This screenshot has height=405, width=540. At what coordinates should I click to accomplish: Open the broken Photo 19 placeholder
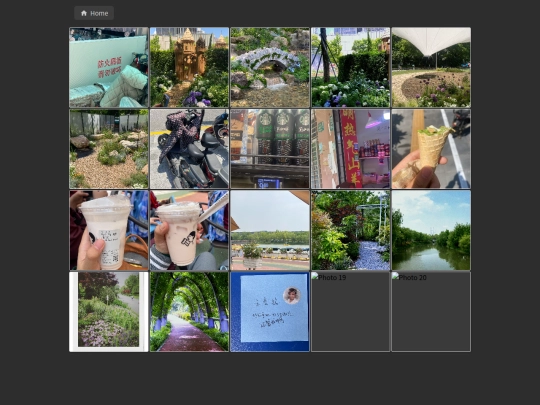[351, 312]
